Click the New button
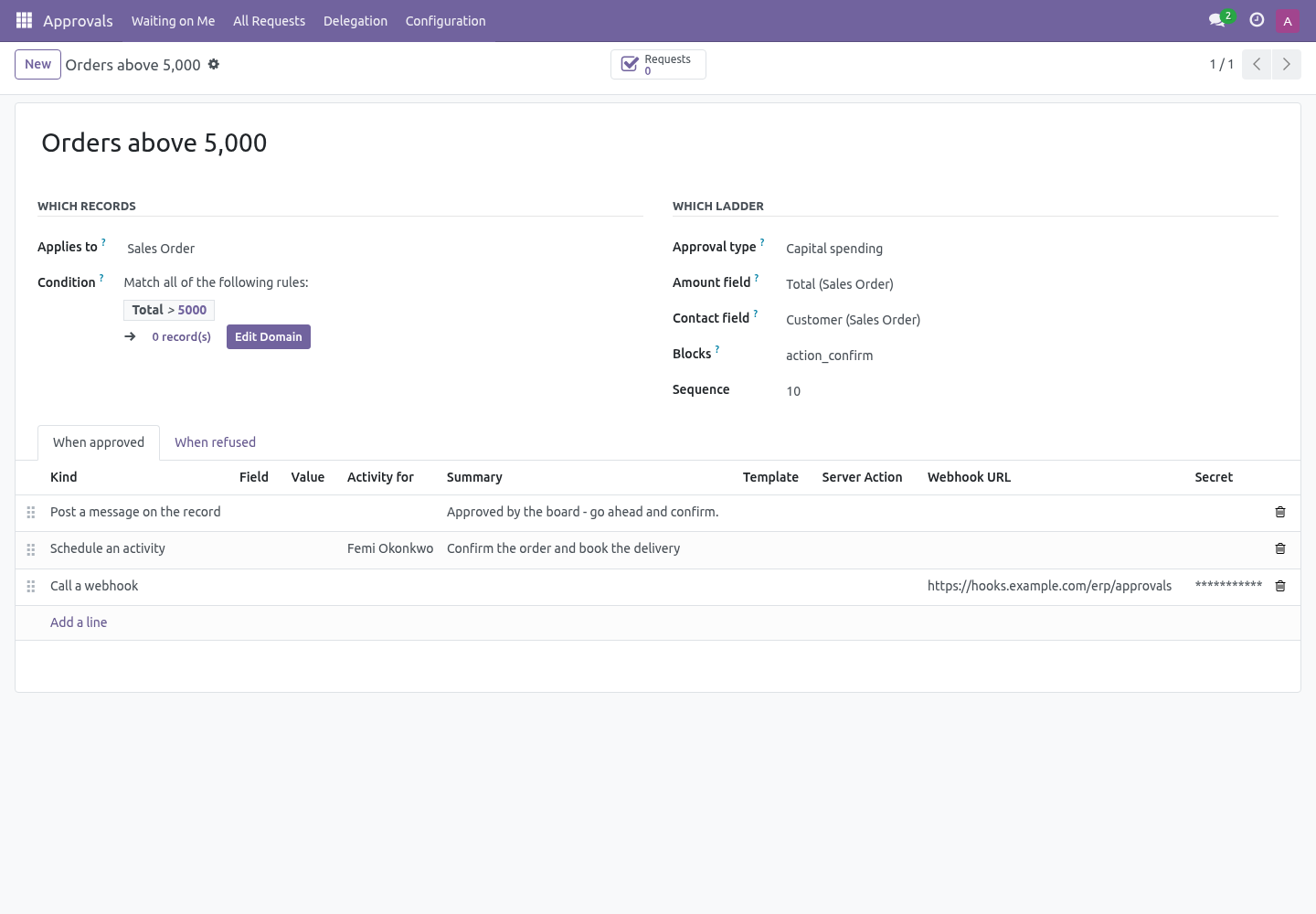 tap(38, 64)
